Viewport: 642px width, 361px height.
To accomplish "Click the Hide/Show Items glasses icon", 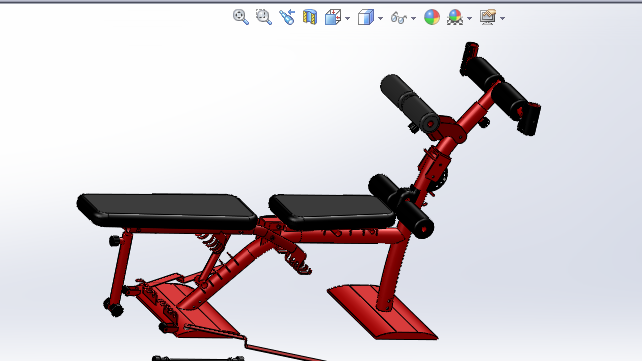I will click(x=398, y=18).
